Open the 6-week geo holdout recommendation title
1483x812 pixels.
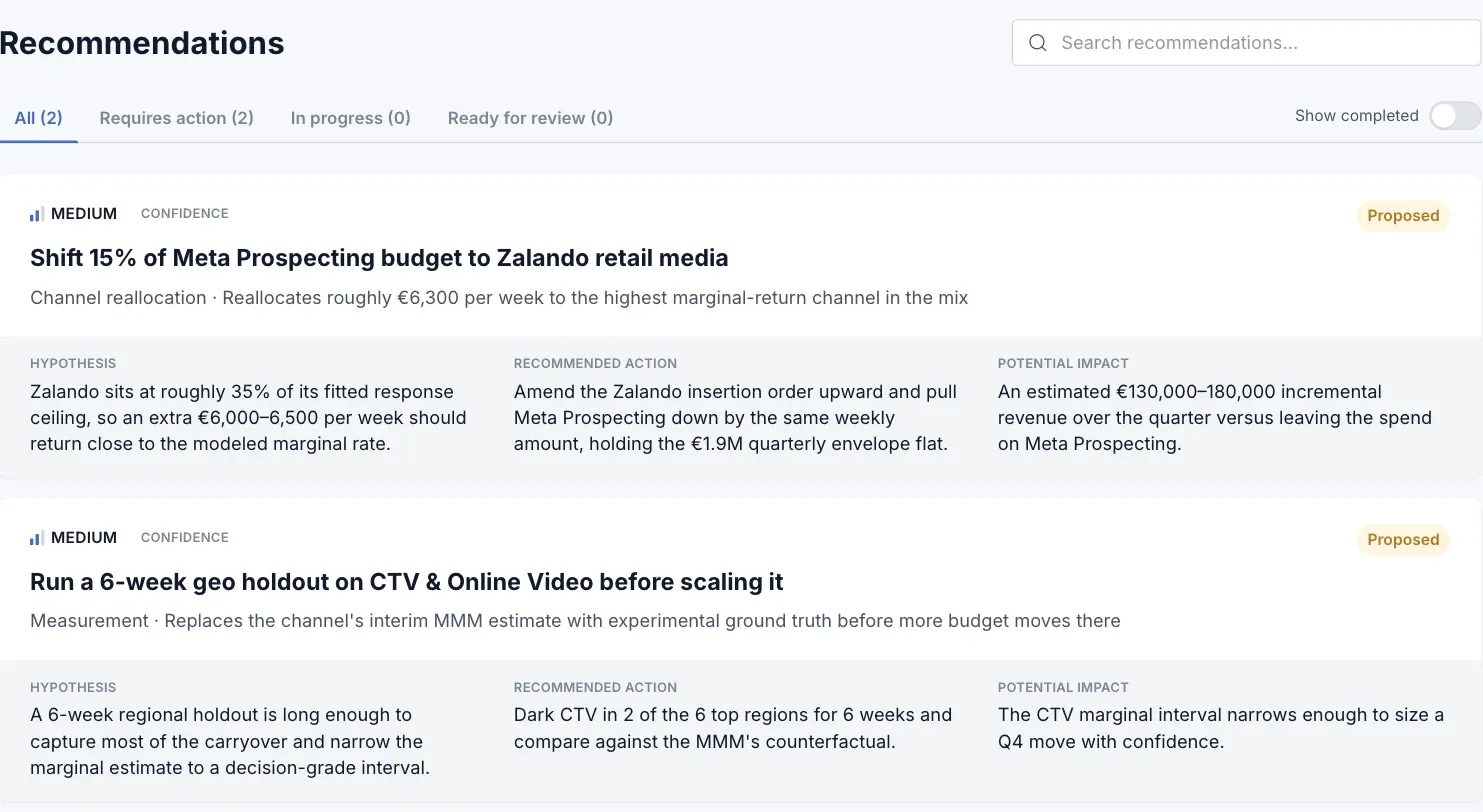(407, 582)
